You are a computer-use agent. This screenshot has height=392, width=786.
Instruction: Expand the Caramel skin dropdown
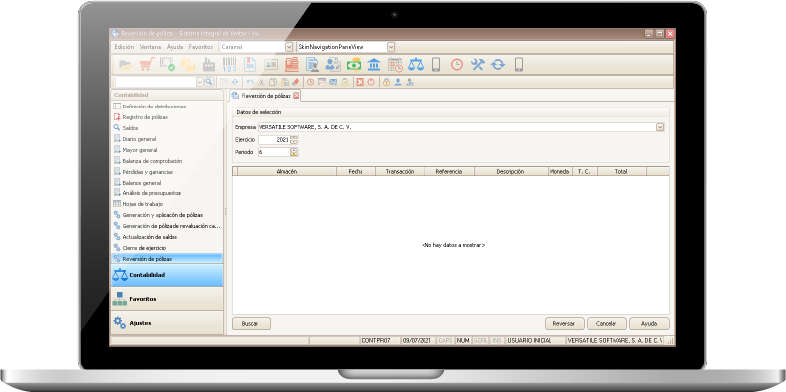click(289, 47)
